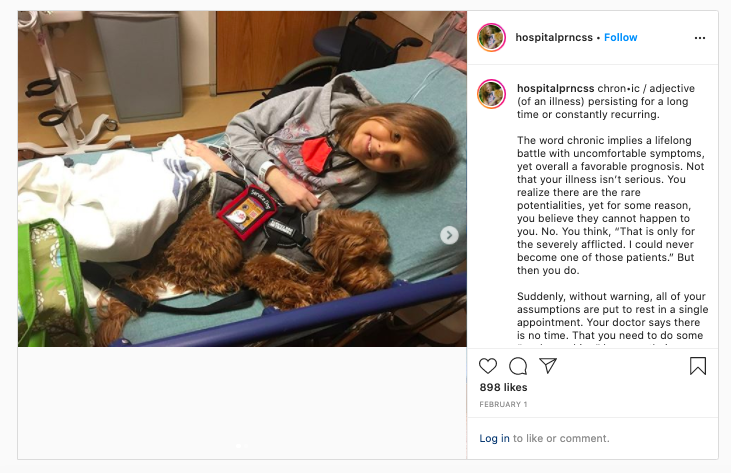Viewport: 731px width, 473px height.
Task: Share the post using the paper plane icon
Action: pos(548,365)
